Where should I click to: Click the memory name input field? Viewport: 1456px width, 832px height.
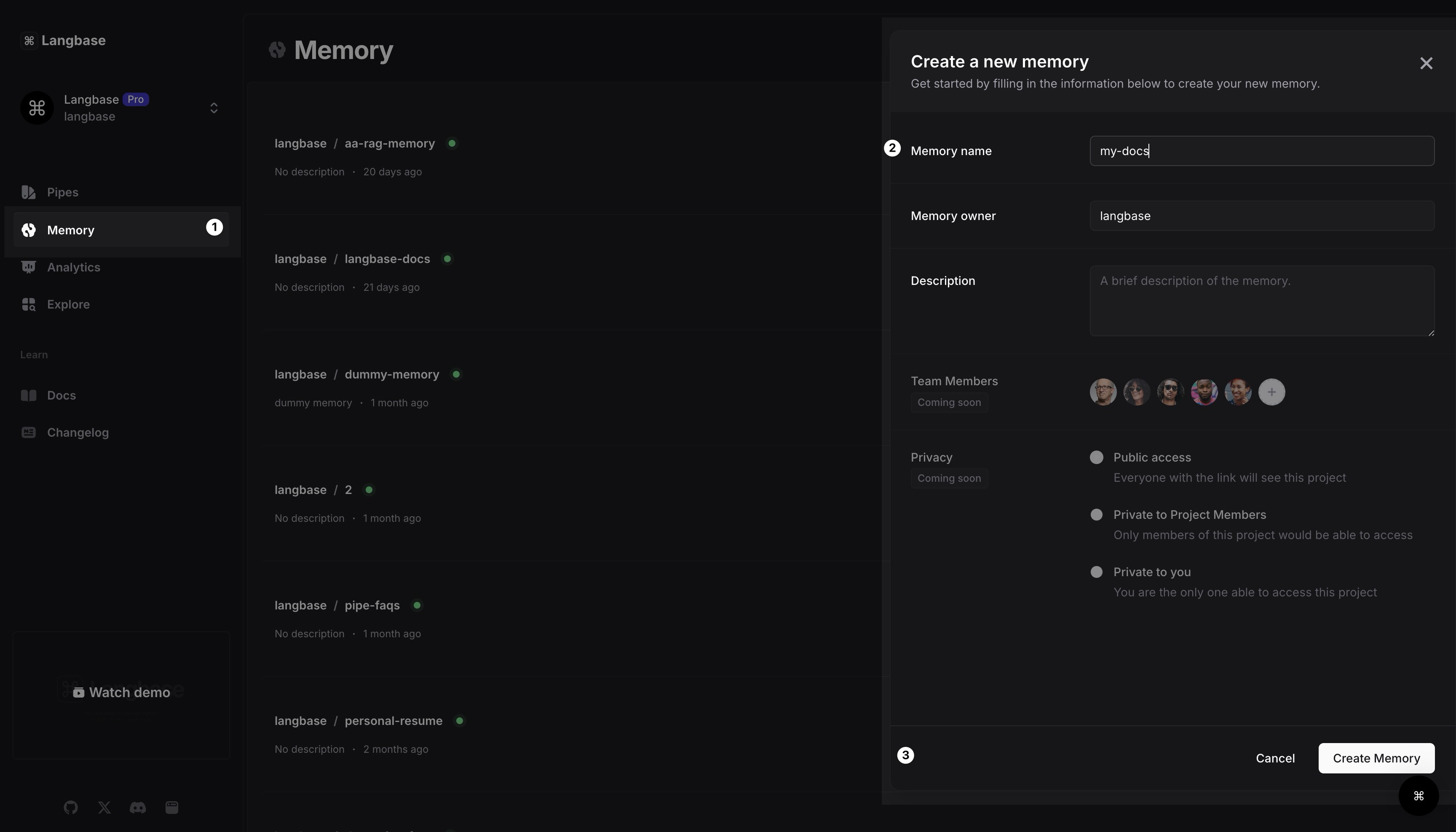1262,151
